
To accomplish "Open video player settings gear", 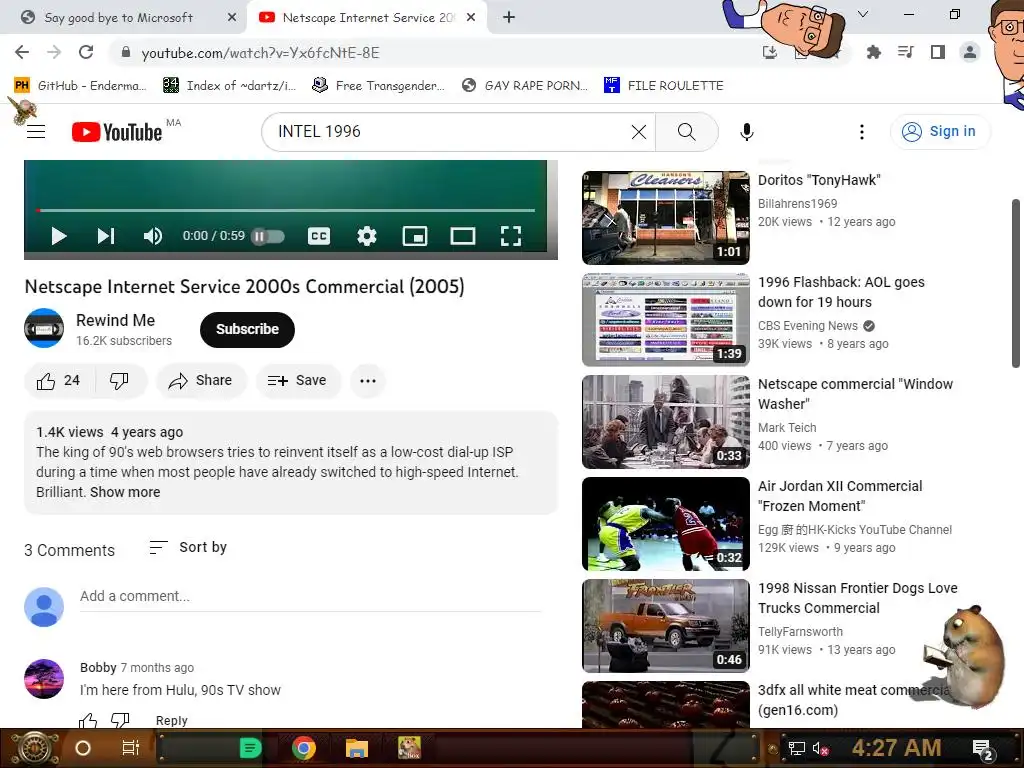I will coord(367,236).
